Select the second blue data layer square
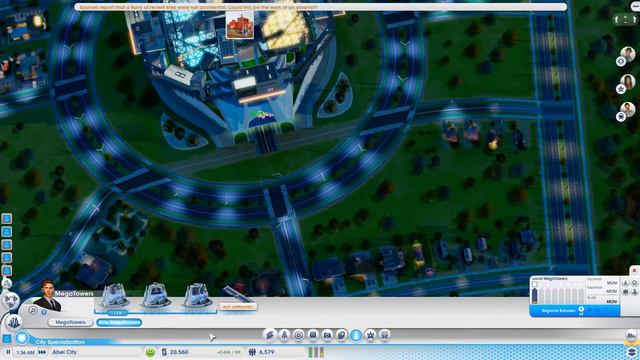This screenshot has width=640, height=360. [x=7, y=232]
